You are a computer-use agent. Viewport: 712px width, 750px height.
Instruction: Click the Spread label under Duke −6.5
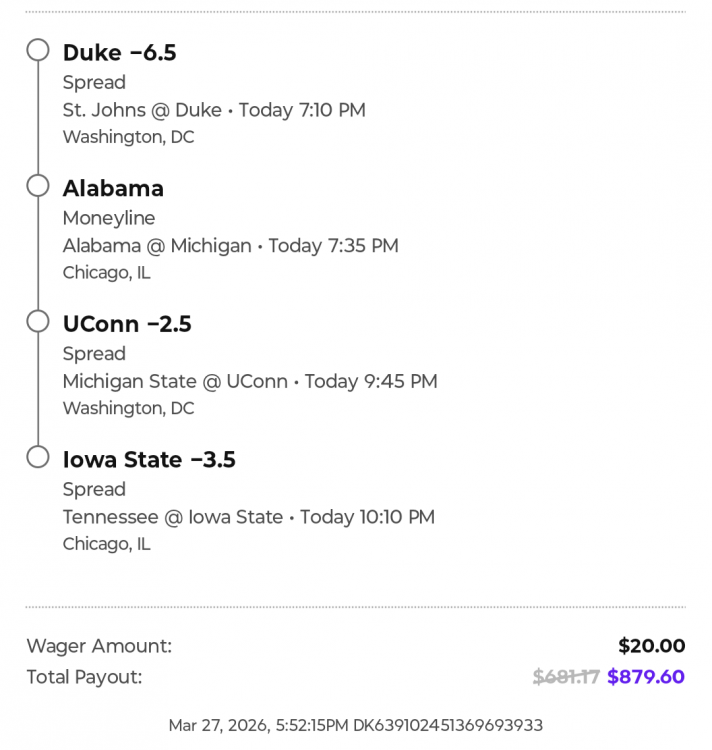point(94,82)
